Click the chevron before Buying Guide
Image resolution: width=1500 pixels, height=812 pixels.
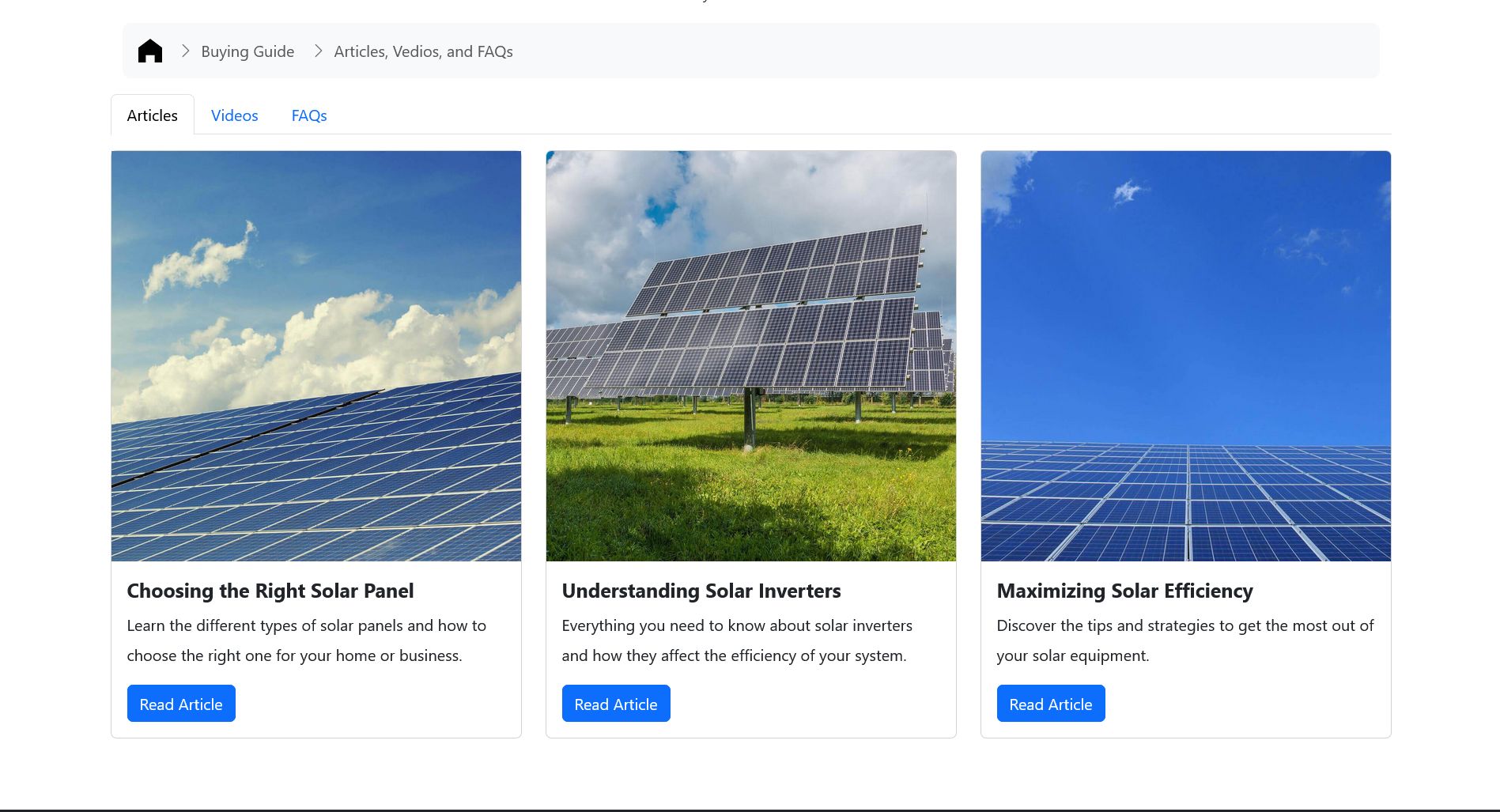click(x=185, y=51)
